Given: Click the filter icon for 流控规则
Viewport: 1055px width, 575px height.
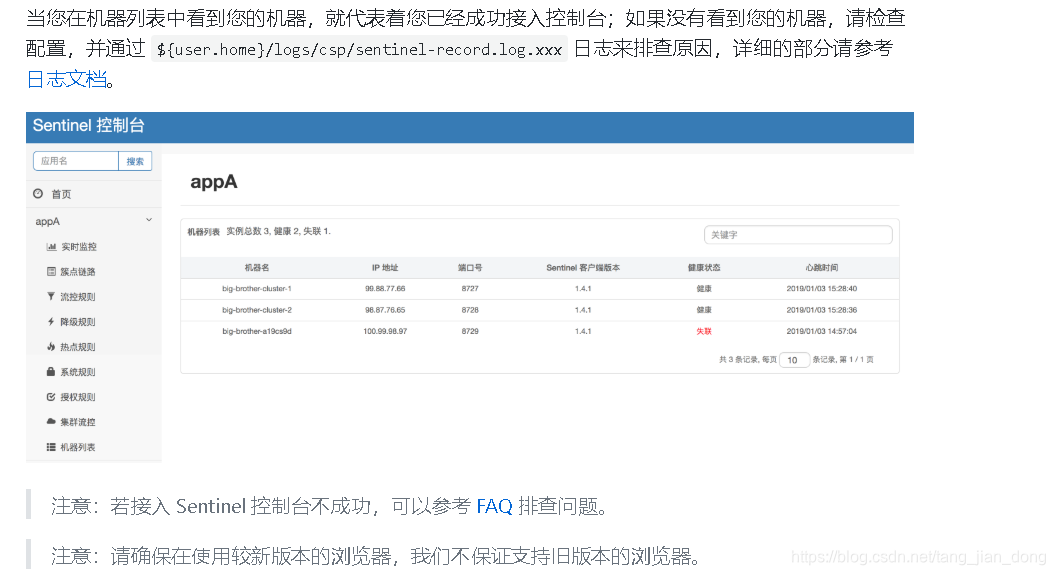Looking at the screenshot, I should pyautogui.click(x=51, y=297).
